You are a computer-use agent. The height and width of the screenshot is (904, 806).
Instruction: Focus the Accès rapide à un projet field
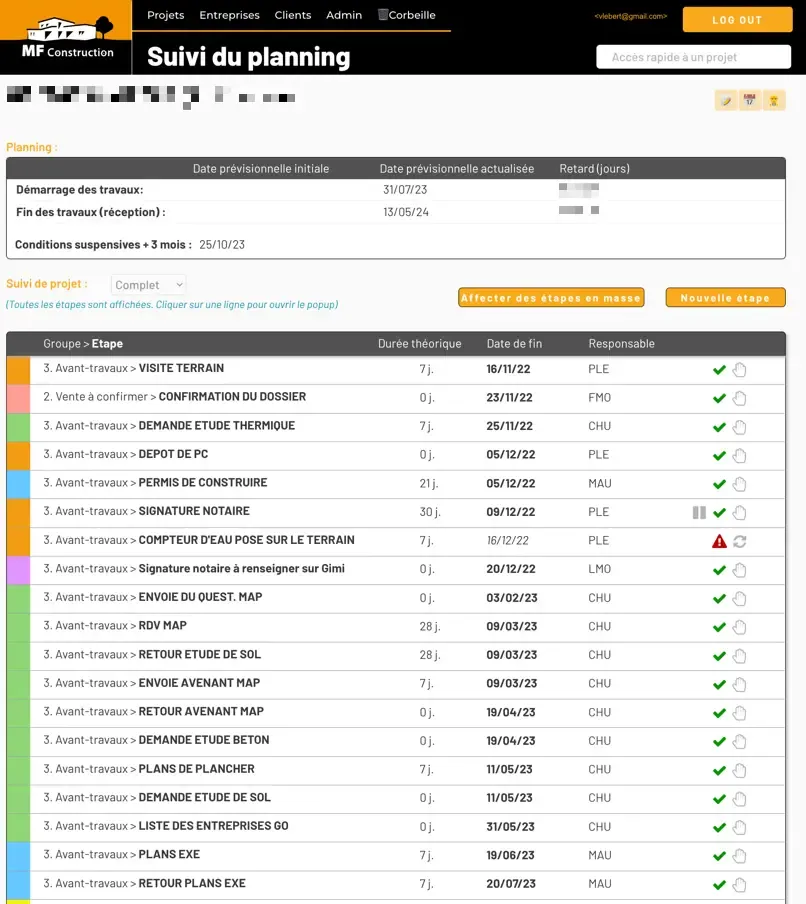[x=694, y=57]
